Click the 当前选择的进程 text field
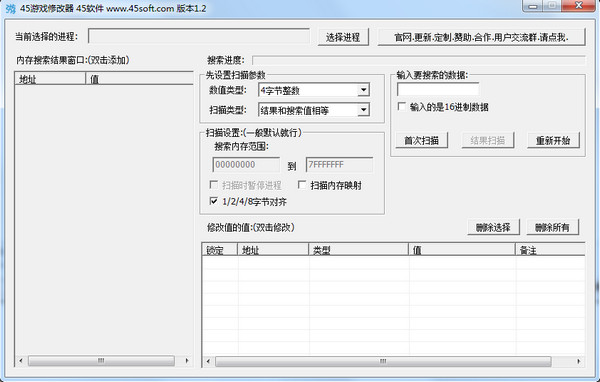600x382 pixels. click(x=199, y=37)
